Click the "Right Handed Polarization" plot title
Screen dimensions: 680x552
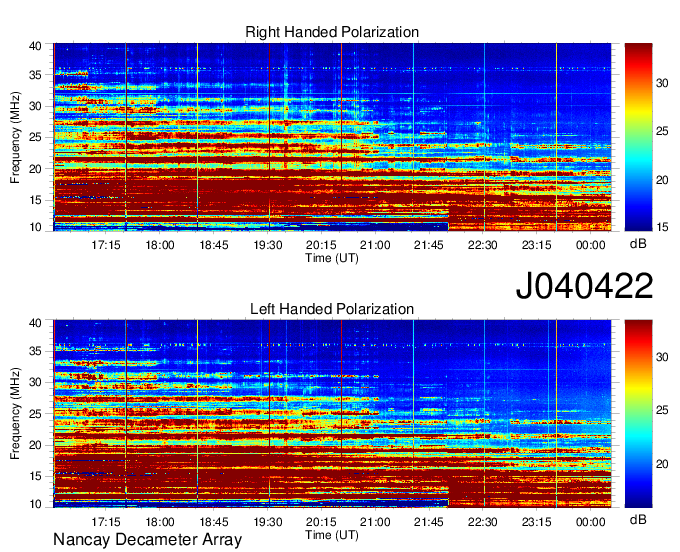click(x=332, y=32)
